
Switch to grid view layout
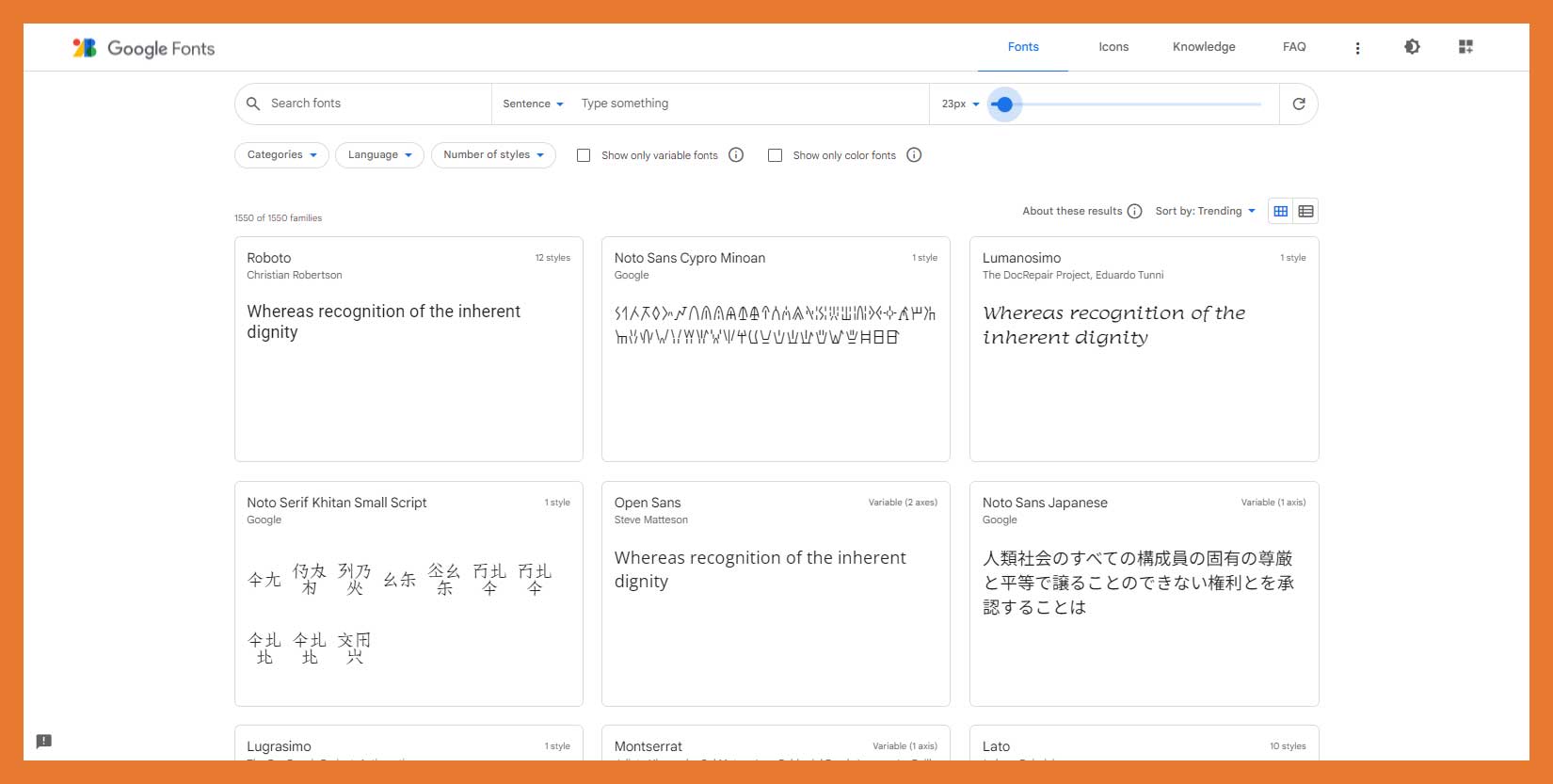[x=1281, y=211]
